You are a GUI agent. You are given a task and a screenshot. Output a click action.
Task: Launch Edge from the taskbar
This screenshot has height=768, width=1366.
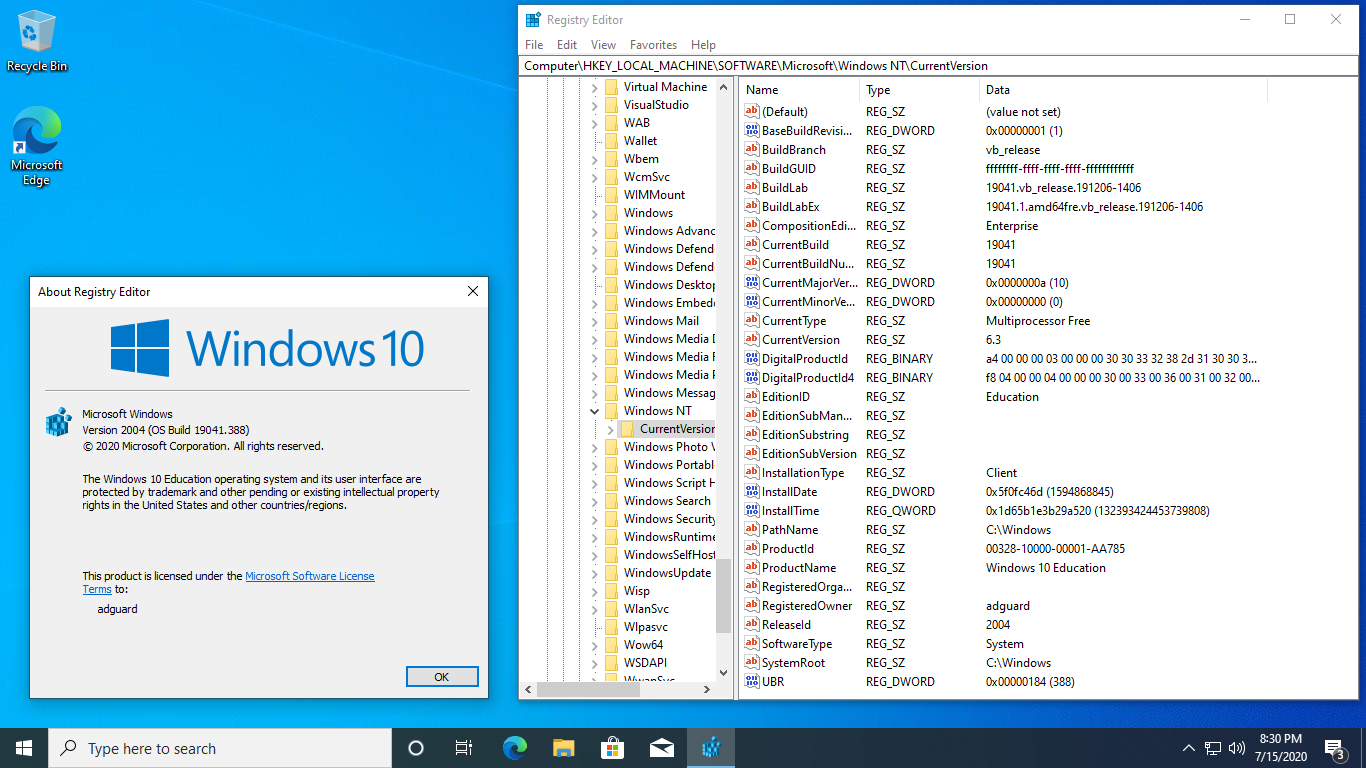pyautogui.click(x=514, y=748)
